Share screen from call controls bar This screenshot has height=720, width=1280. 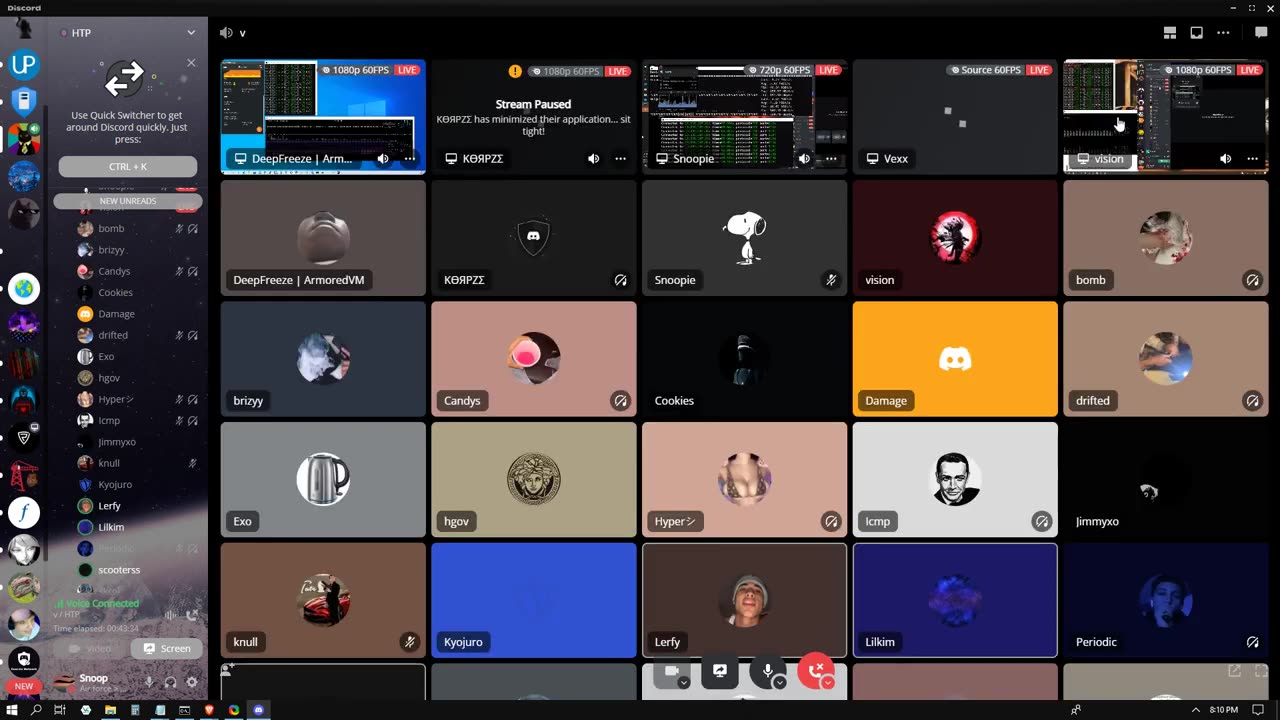pyautogui.click(x=719, y=671)
